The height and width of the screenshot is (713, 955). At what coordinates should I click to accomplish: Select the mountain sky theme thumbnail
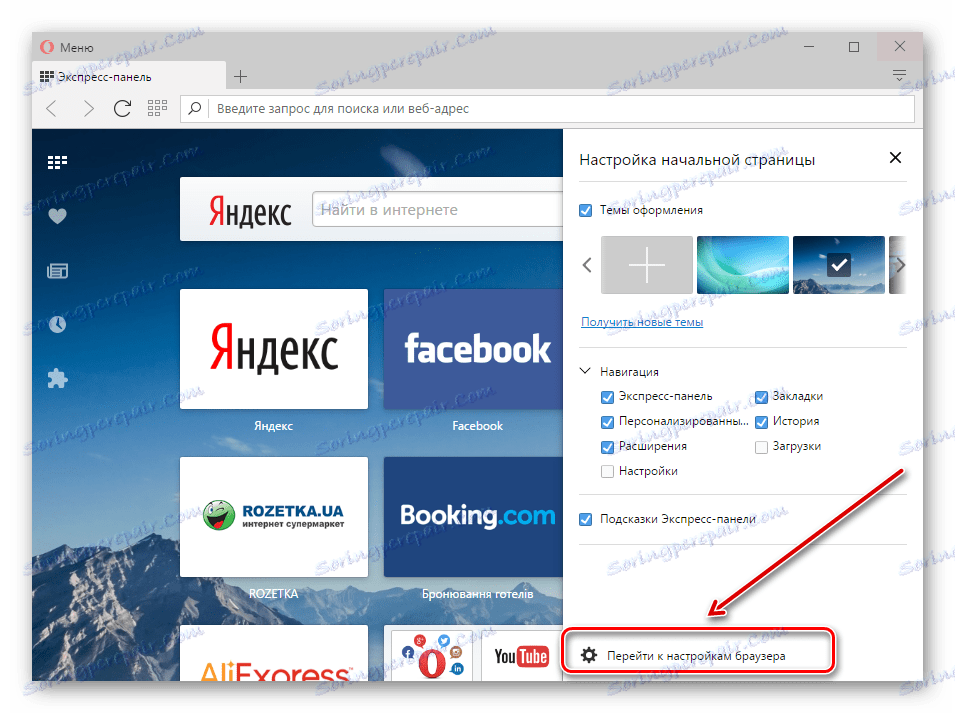(839, 265)
